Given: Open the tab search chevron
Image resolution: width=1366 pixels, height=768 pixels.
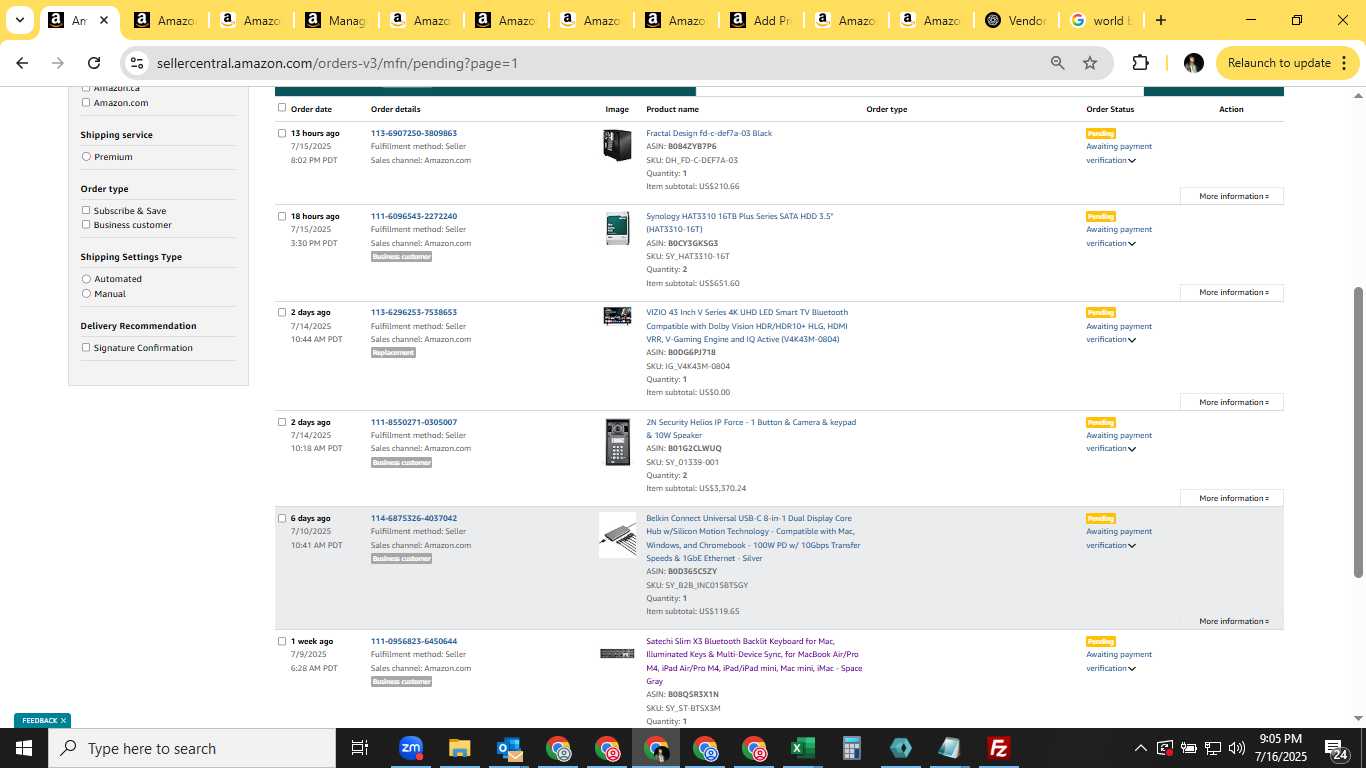Looking at the screenshot, I should tap(20, 20).
